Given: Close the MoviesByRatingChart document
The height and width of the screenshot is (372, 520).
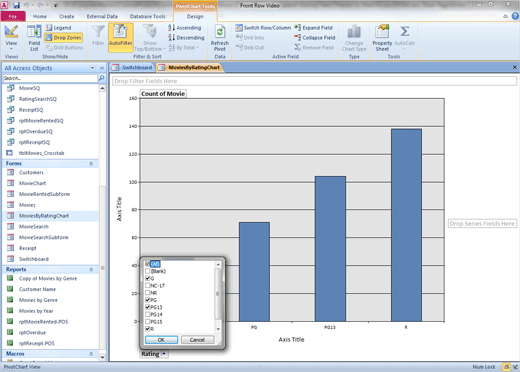Looking at the screenshot, I should [515, 67].
